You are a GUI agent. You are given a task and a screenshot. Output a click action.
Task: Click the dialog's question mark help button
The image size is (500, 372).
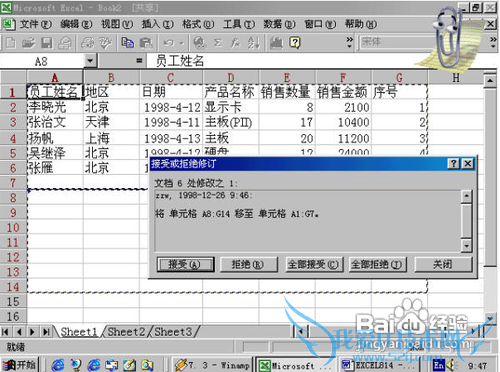click(453, 164)
